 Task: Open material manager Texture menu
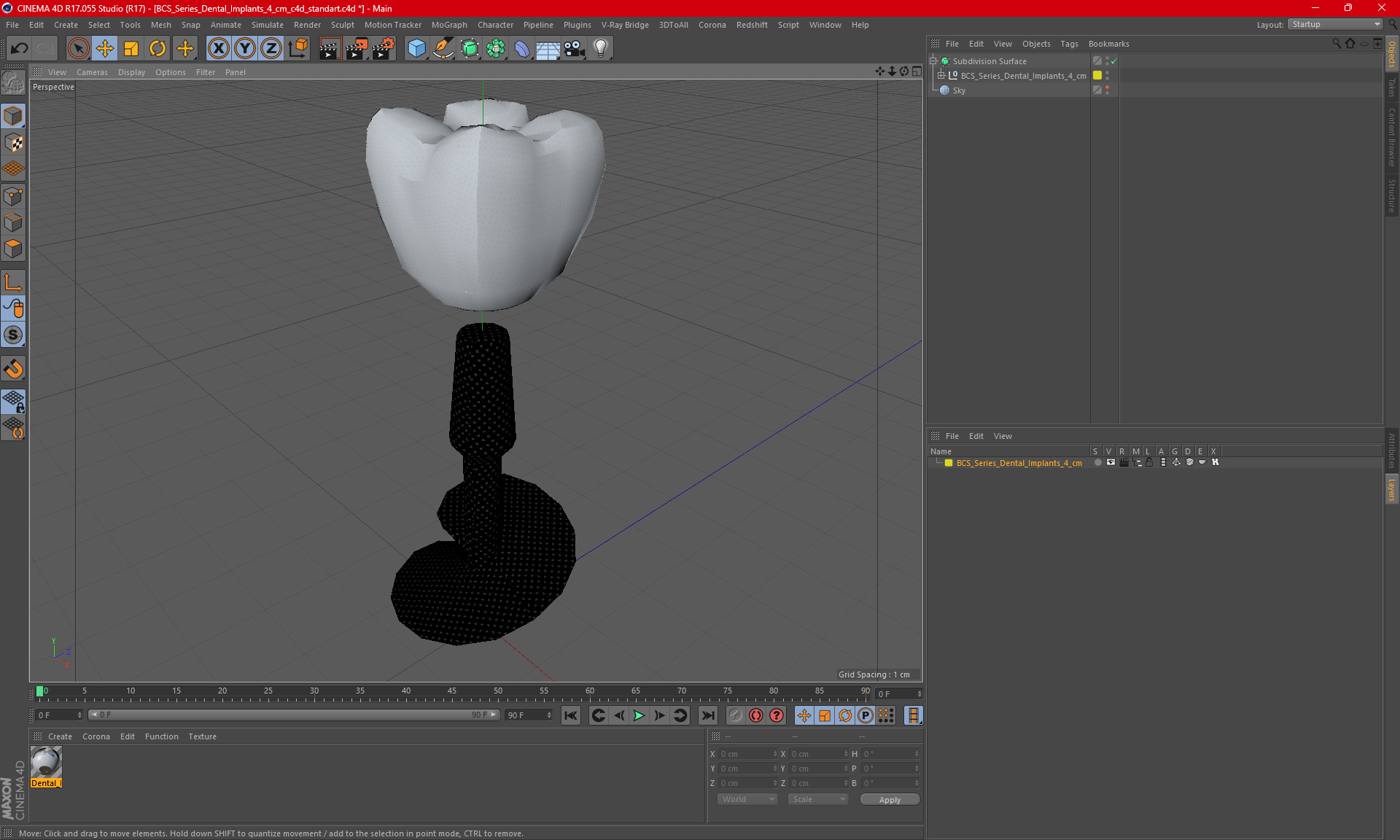(x=202, y=736)
